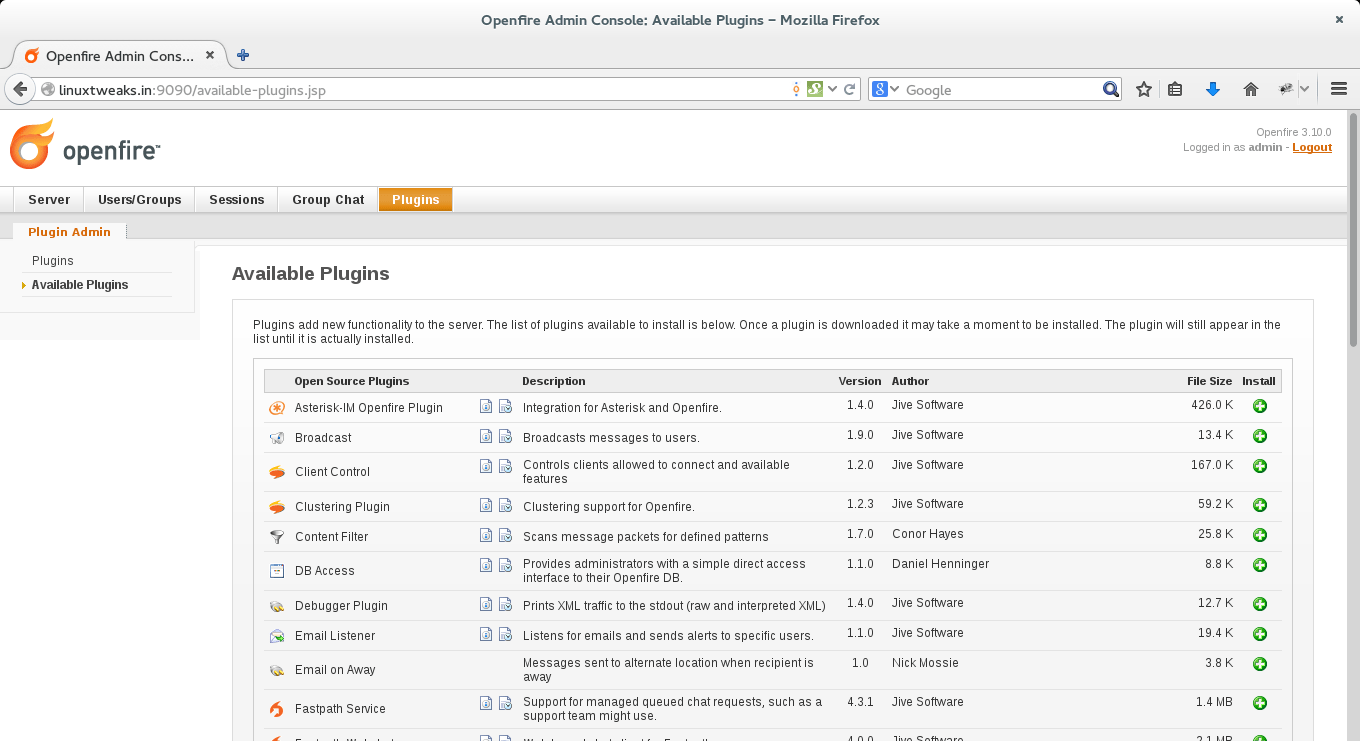Open README icon for Fastpath Service
Image resolution: width=1360 pixels, height=741 pixels.
(486, 704)
